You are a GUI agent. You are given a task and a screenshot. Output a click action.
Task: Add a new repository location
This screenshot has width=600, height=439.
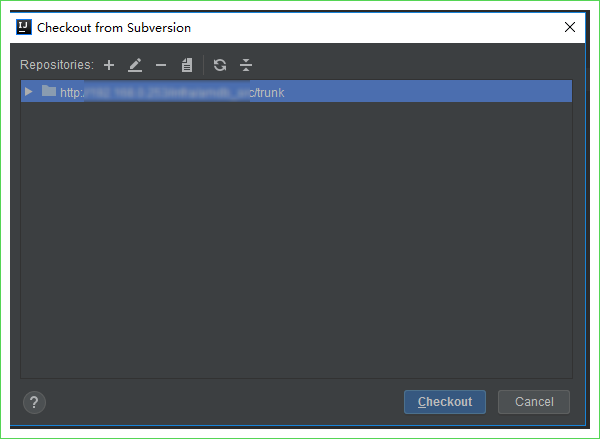[109, 65]
